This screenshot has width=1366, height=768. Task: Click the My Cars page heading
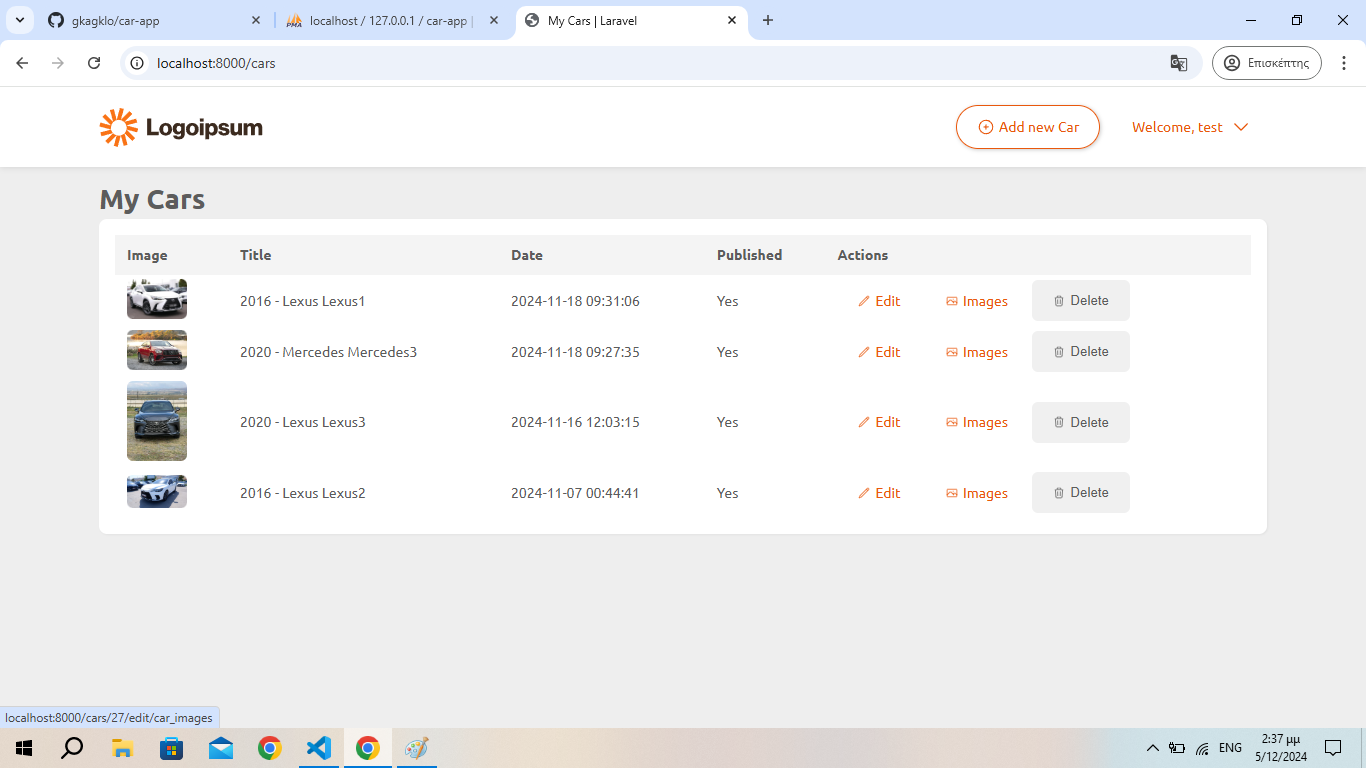point(152,199)
